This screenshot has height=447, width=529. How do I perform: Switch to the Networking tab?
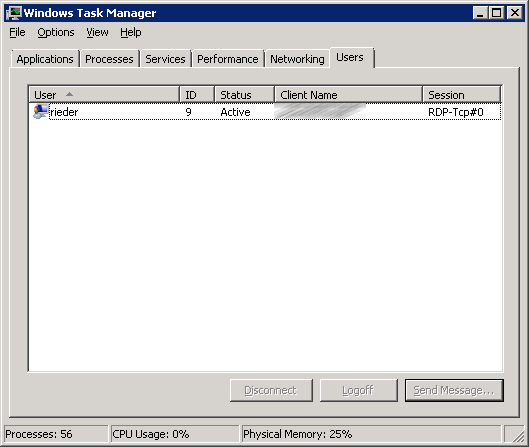point(297,59)
